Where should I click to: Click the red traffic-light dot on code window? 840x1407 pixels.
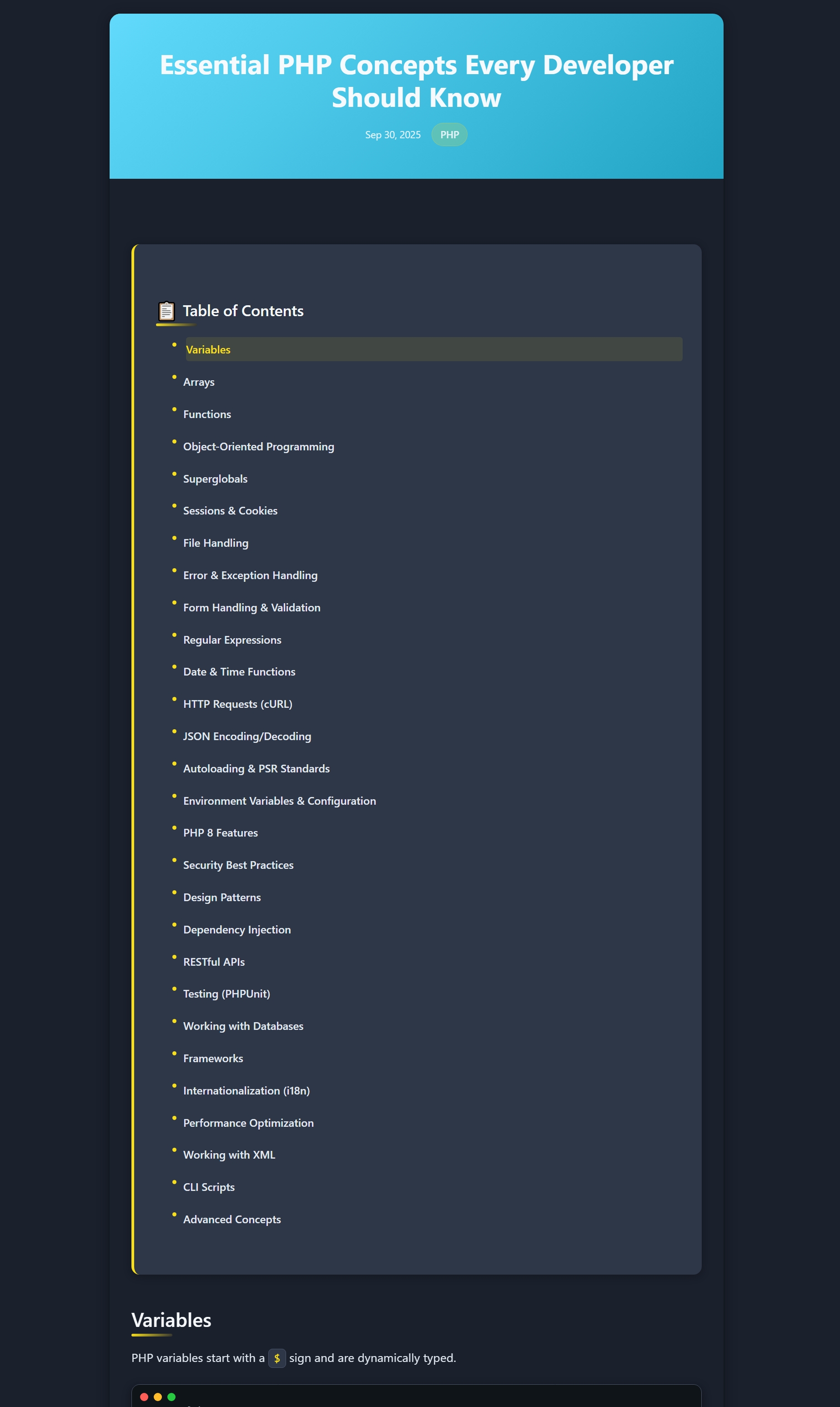click(145, 1396)
